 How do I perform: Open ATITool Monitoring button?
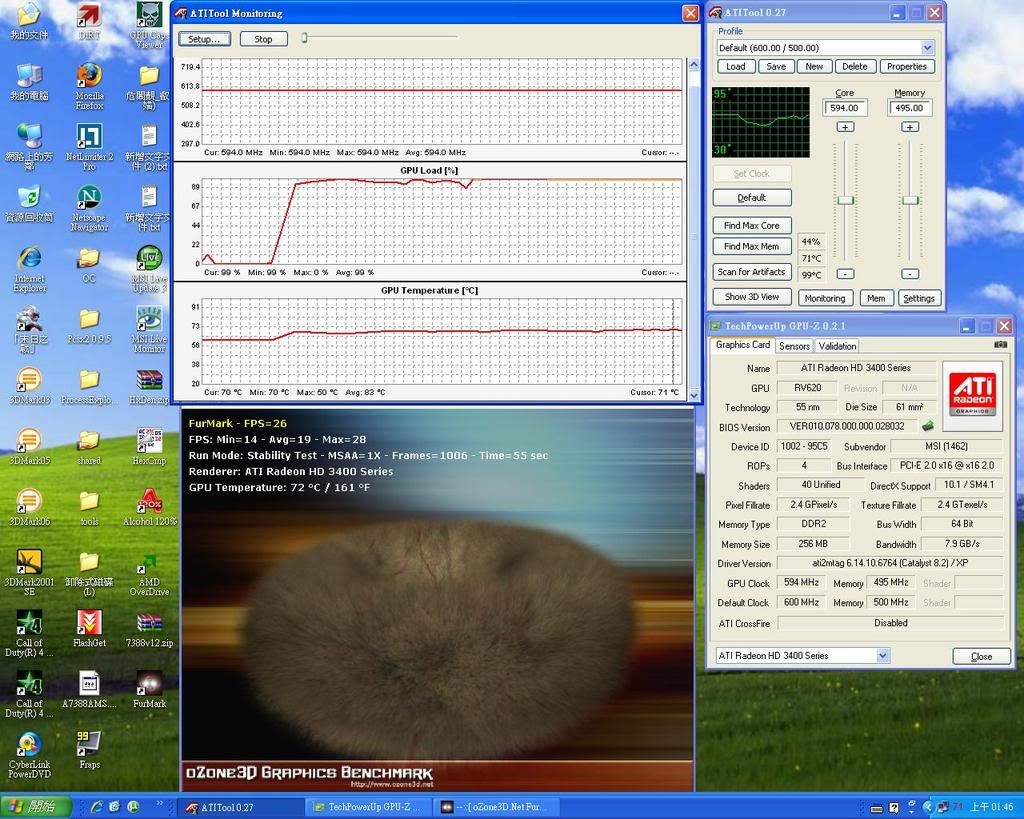pyautogui.click(x=825, y=298)
